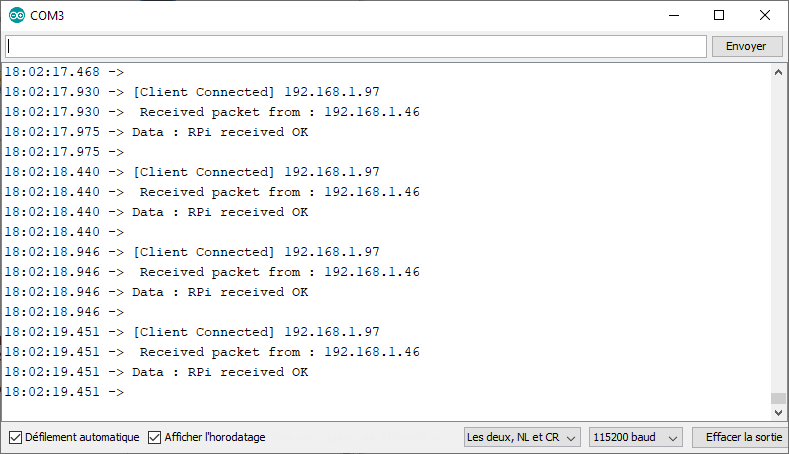789x454 pixels.
Task: Open the 115200 baud rate dropdown
Action: click(636, 437)
